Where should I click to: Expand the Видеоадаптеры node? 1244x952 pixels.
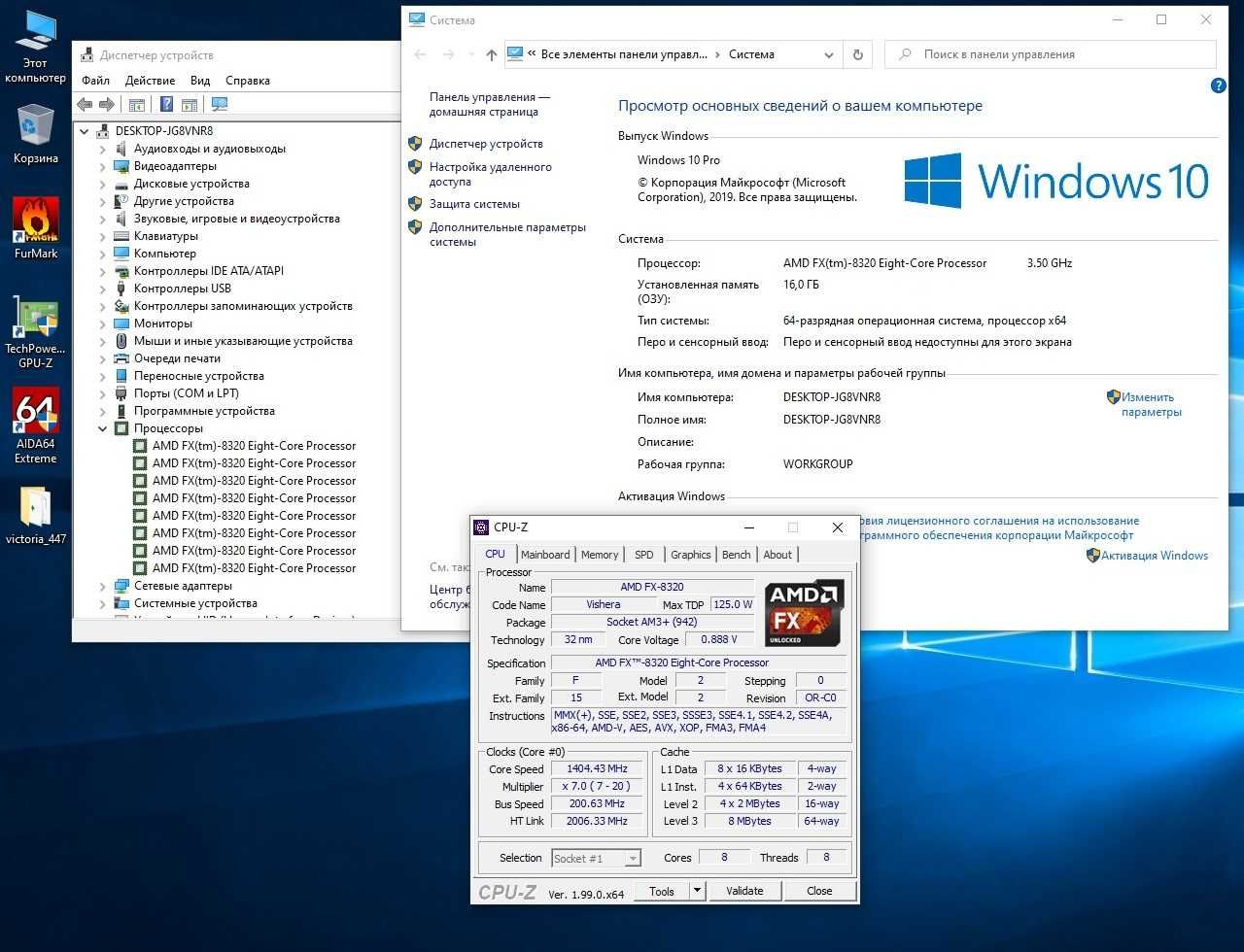click(x=103, y=166)
